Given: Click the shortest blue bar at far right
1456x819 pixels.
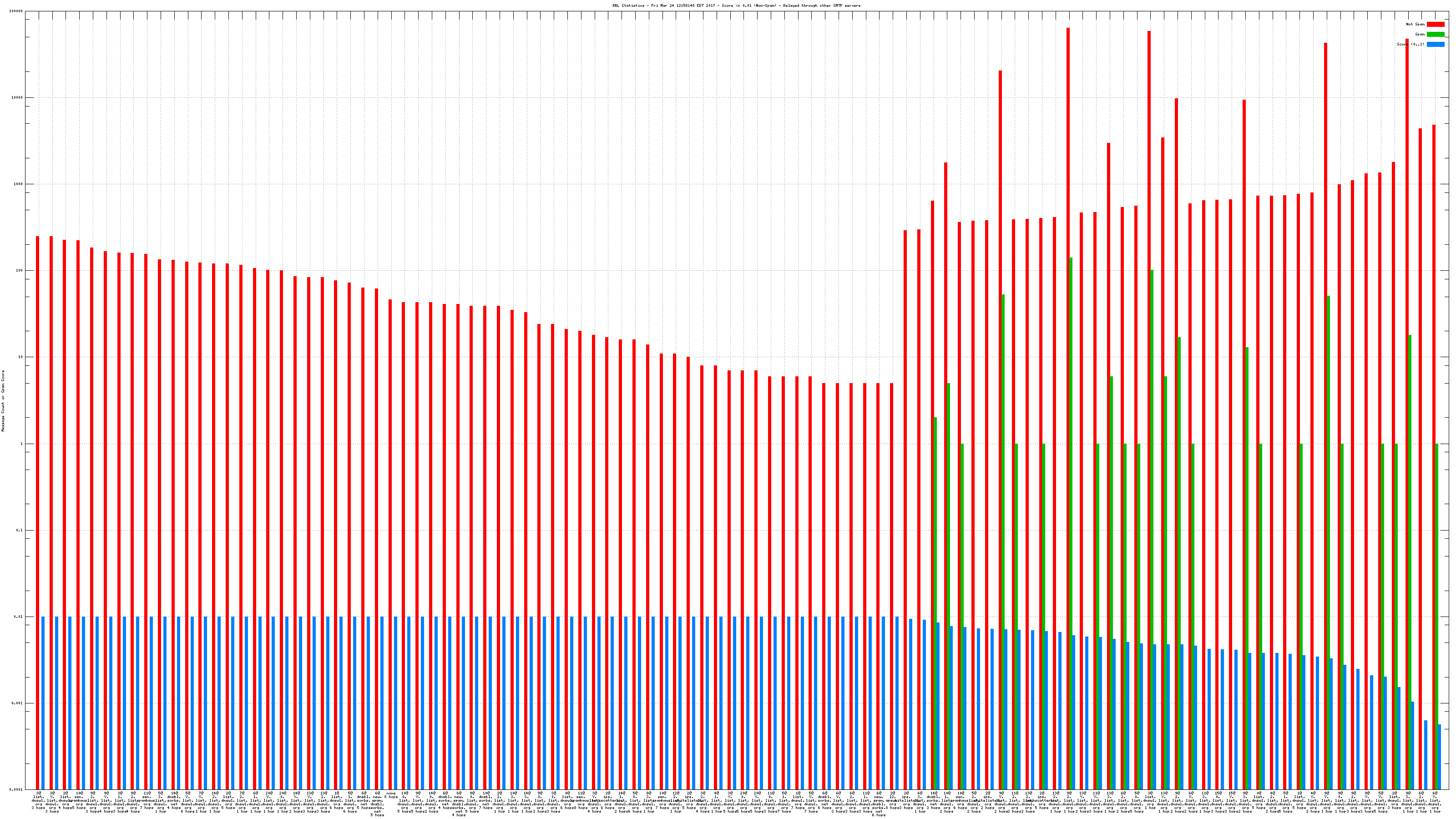Looking at the screenshot, I should point(1440,758).
